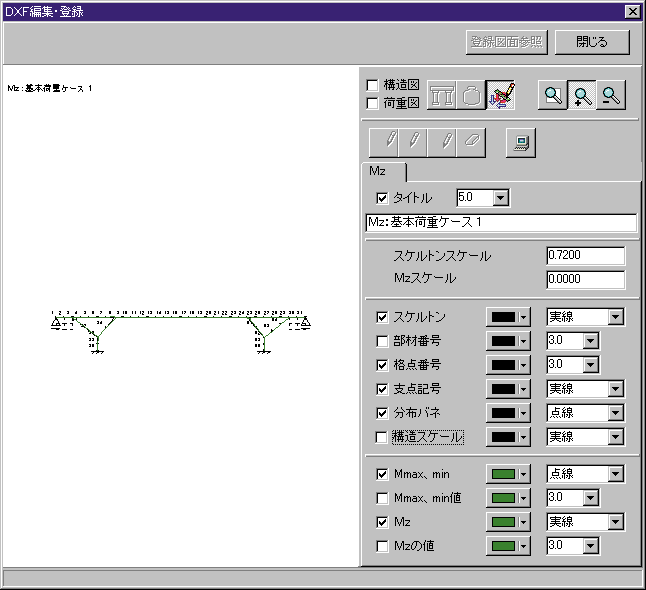
Task: Click the structure frame diagram icon
Action: pyautogui.click(x=443, y=95)
